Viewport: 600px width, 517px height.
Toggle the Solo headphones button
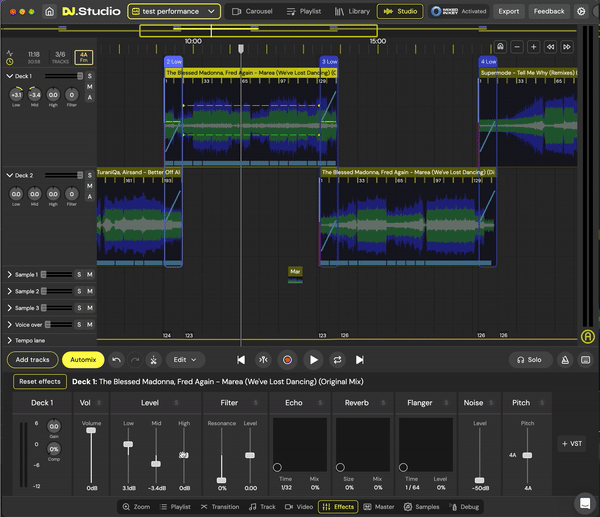[x=531, y=359]
